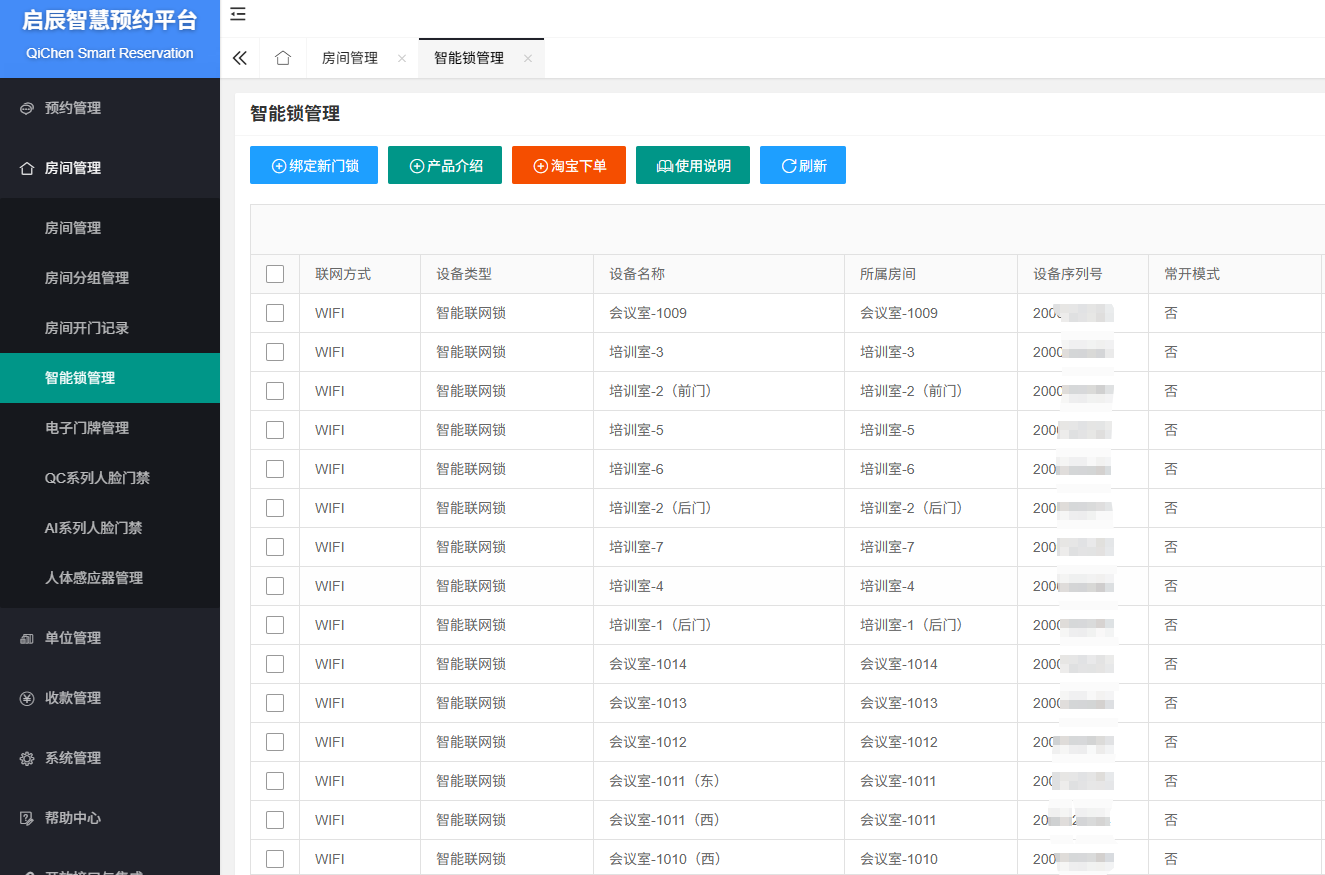
Task: Close the 房间管理 tab
Action: (402, 59)
